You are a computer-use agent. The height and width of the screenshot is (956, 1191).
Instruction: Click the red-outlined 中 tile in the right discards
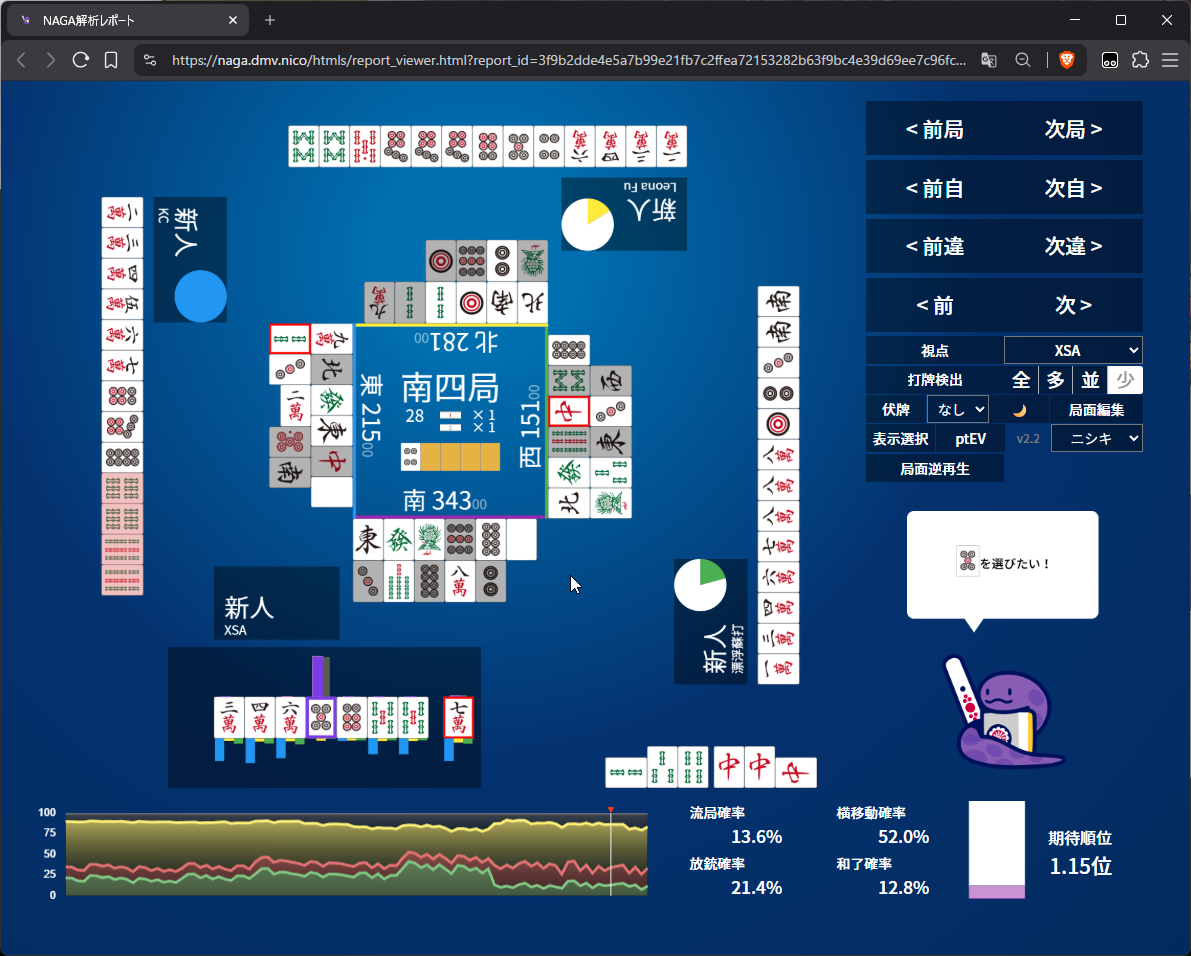click(x=569, y=412)
